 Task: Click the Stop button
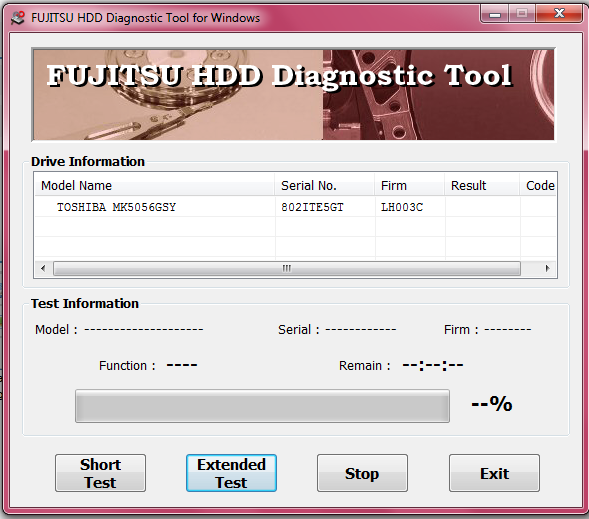pyautogui.click(x=362, y=473)
